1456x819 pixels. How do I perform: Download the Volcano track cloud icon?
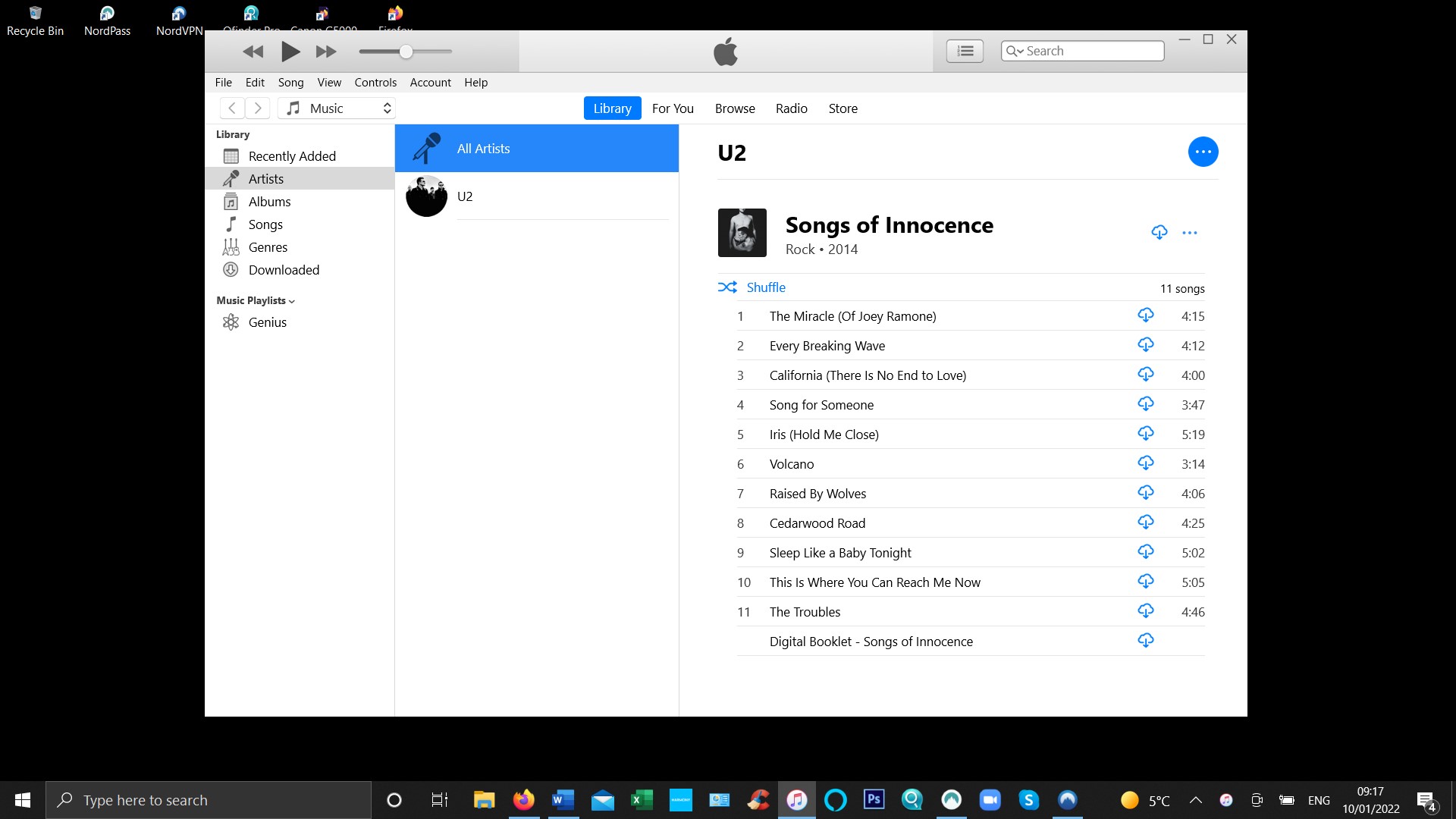pos(1145,463)
